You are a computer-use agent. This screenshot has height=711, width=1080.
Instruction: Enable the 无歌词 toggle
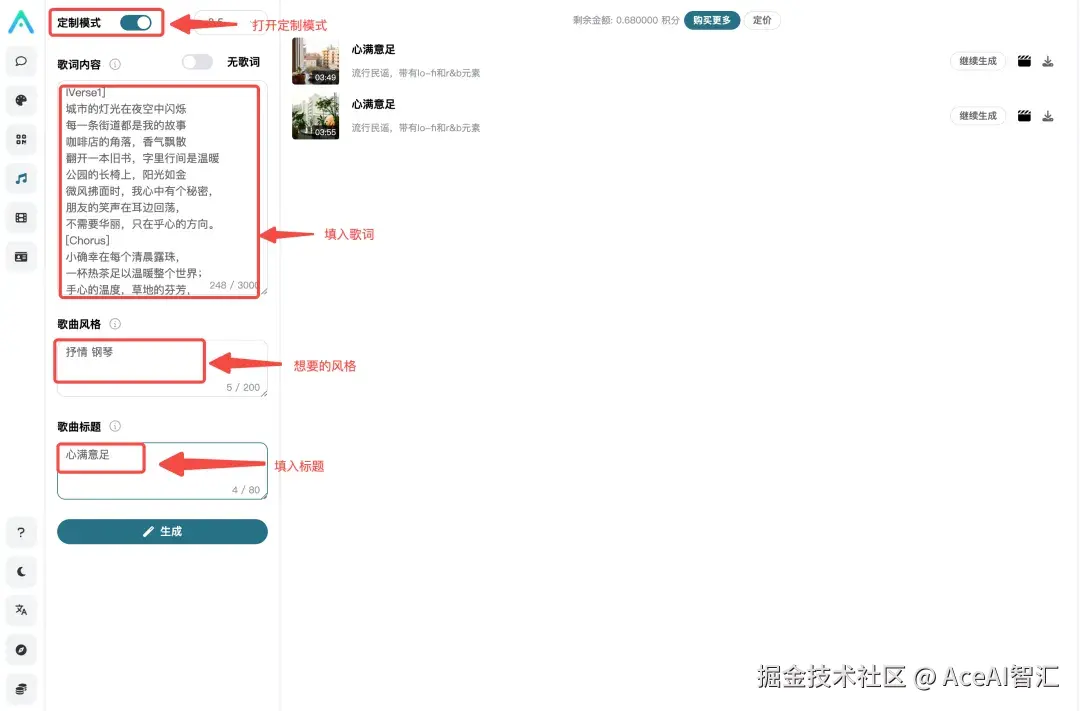(197, 61)
